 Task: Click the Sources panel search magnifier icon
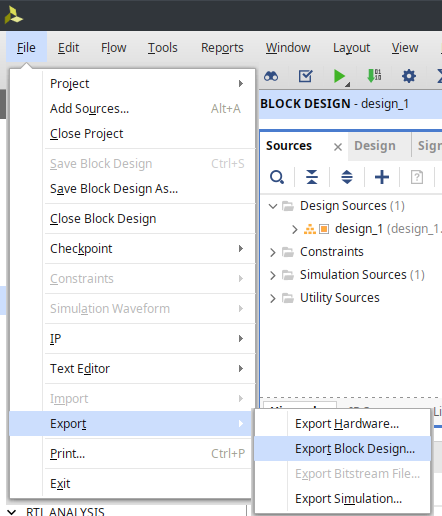coord(277,177)
